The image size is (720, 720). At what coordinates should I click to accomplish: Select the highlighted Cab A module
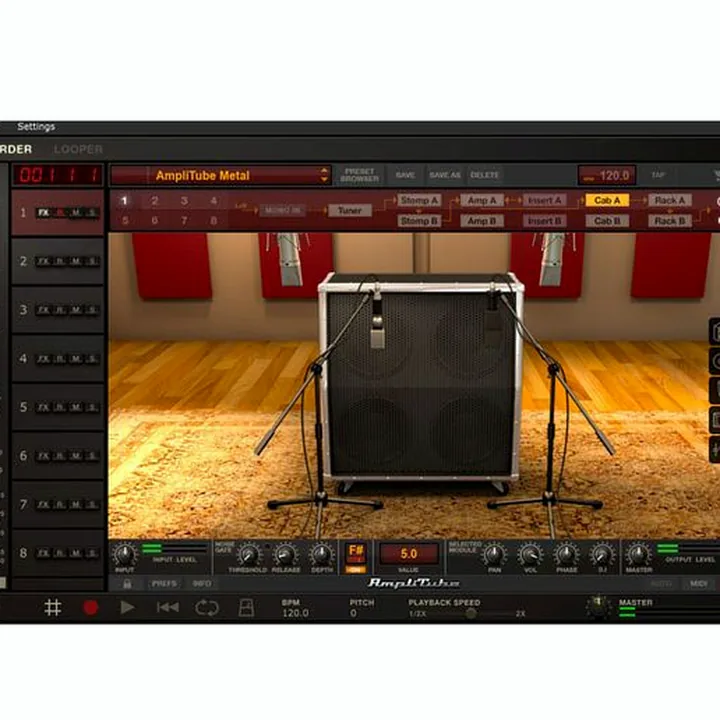point(607,200)
